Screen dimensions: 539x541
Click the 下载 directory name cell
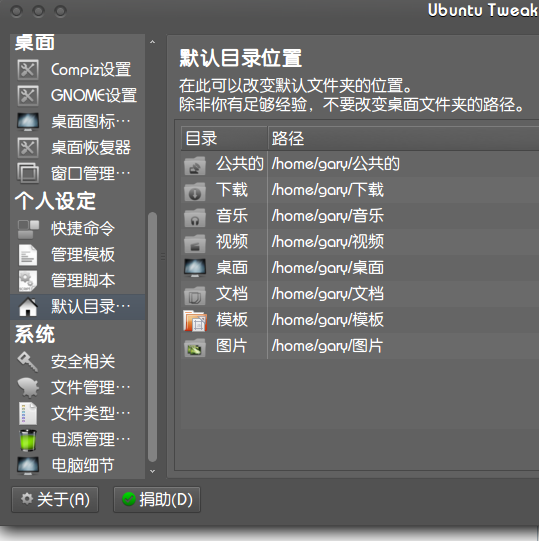(x=232, y=190)
